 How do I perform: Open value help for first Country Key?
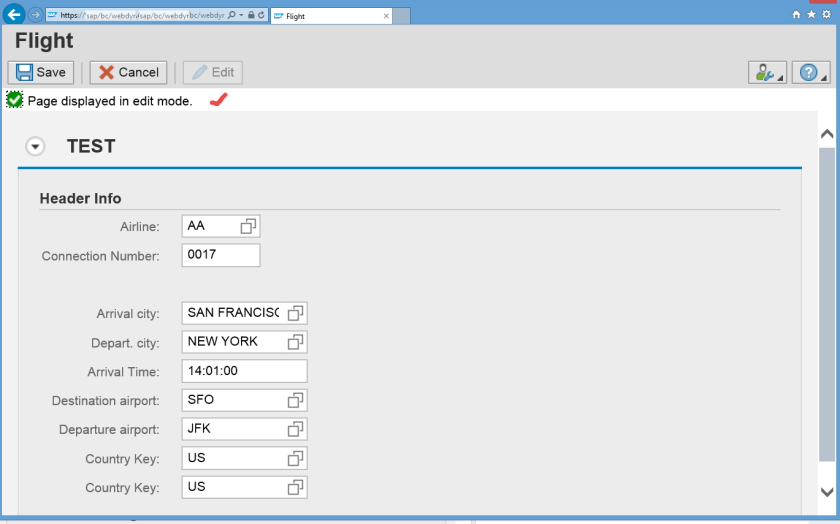coord(295,458)
